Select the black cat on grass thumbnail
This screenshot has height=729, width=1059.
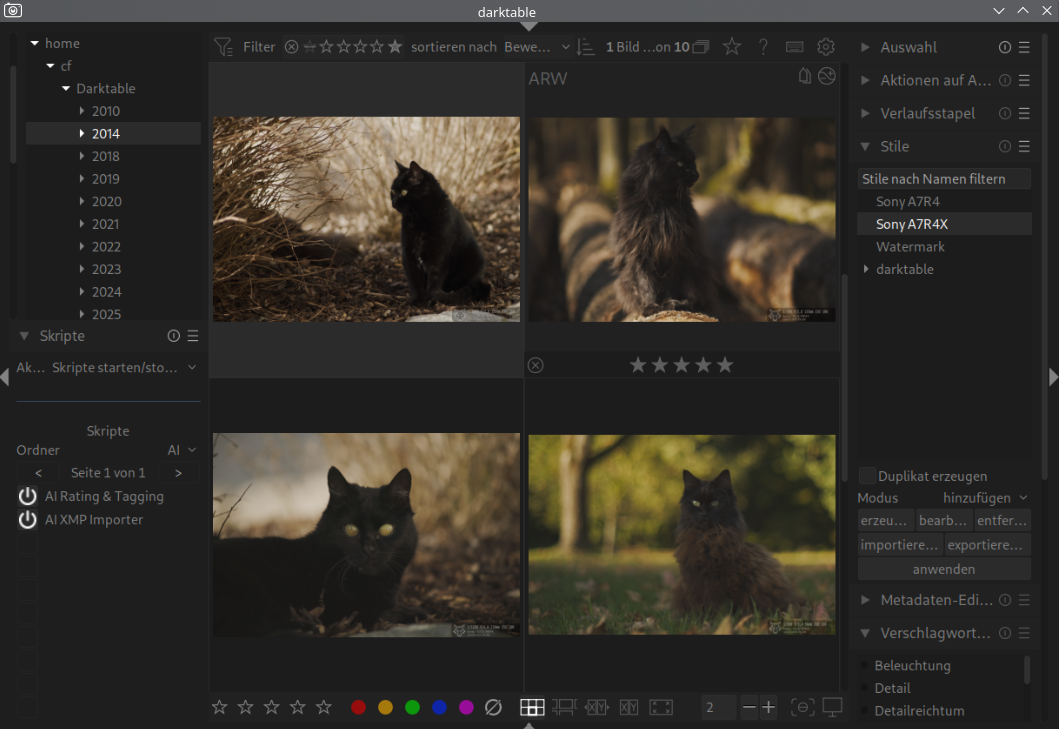point(681,534)
